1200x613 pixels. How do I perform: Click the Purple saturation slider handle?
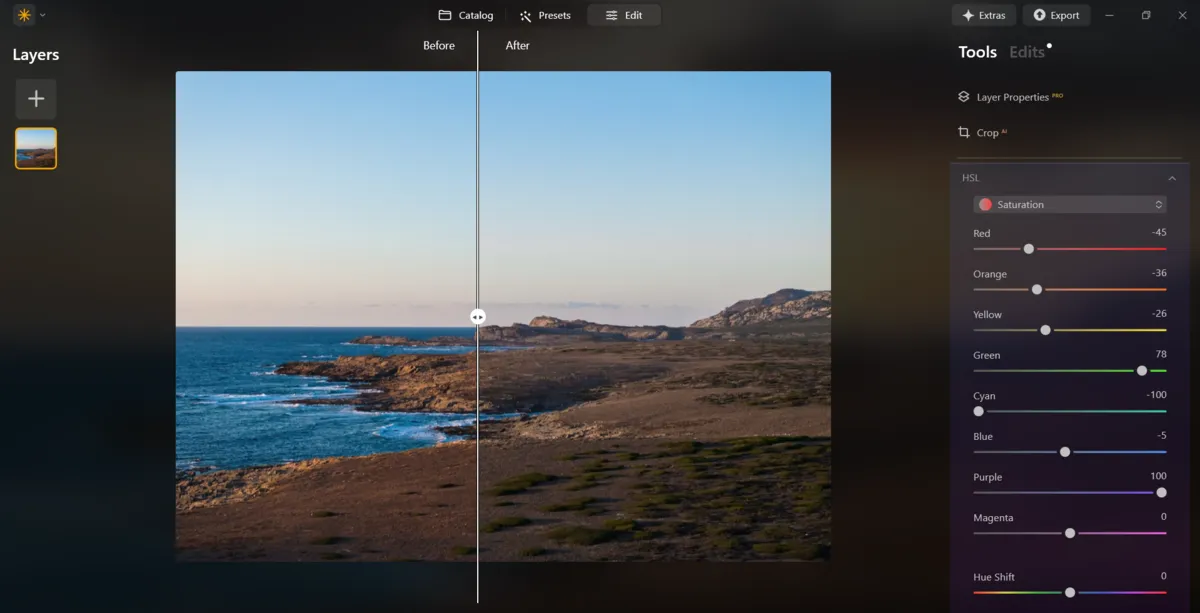click(1161, 493)
